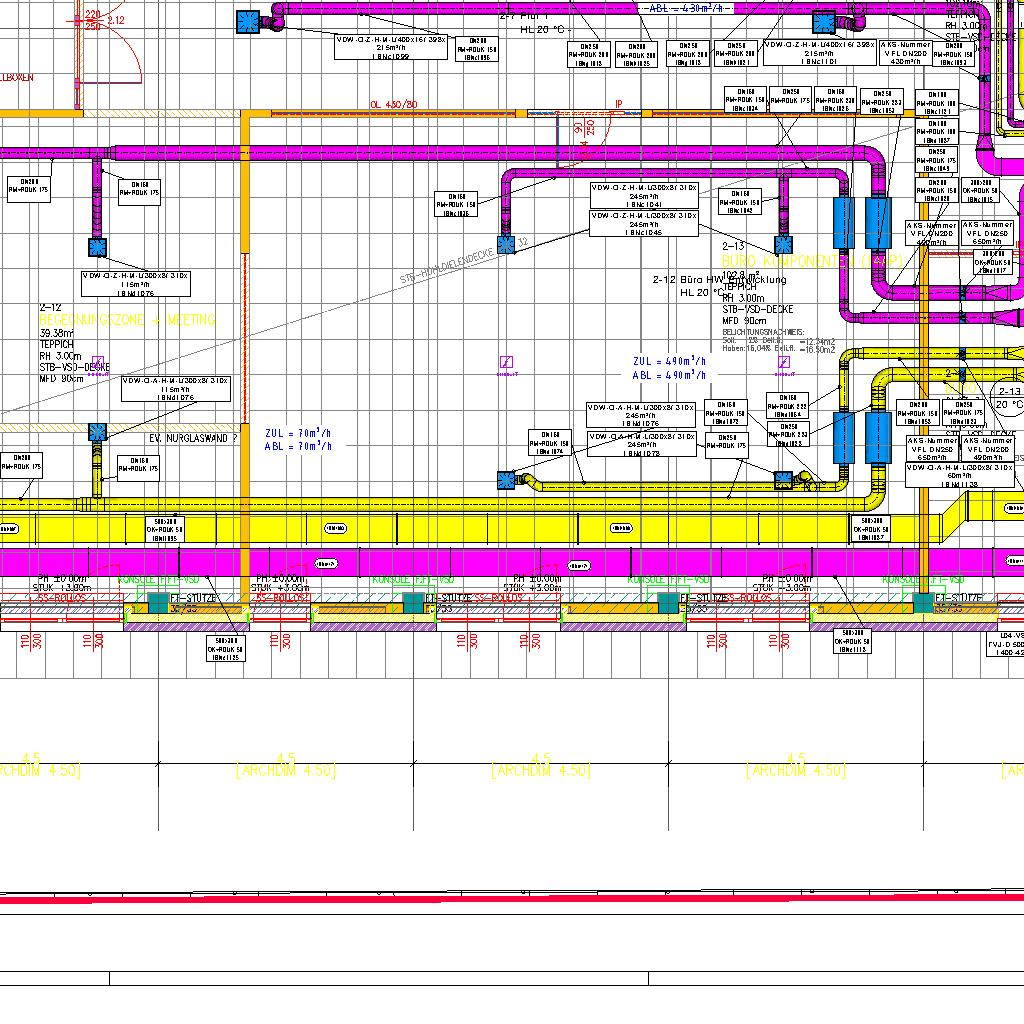
Task: Click the ABL = 490m³/h airflow text
Action: [669, 375]
